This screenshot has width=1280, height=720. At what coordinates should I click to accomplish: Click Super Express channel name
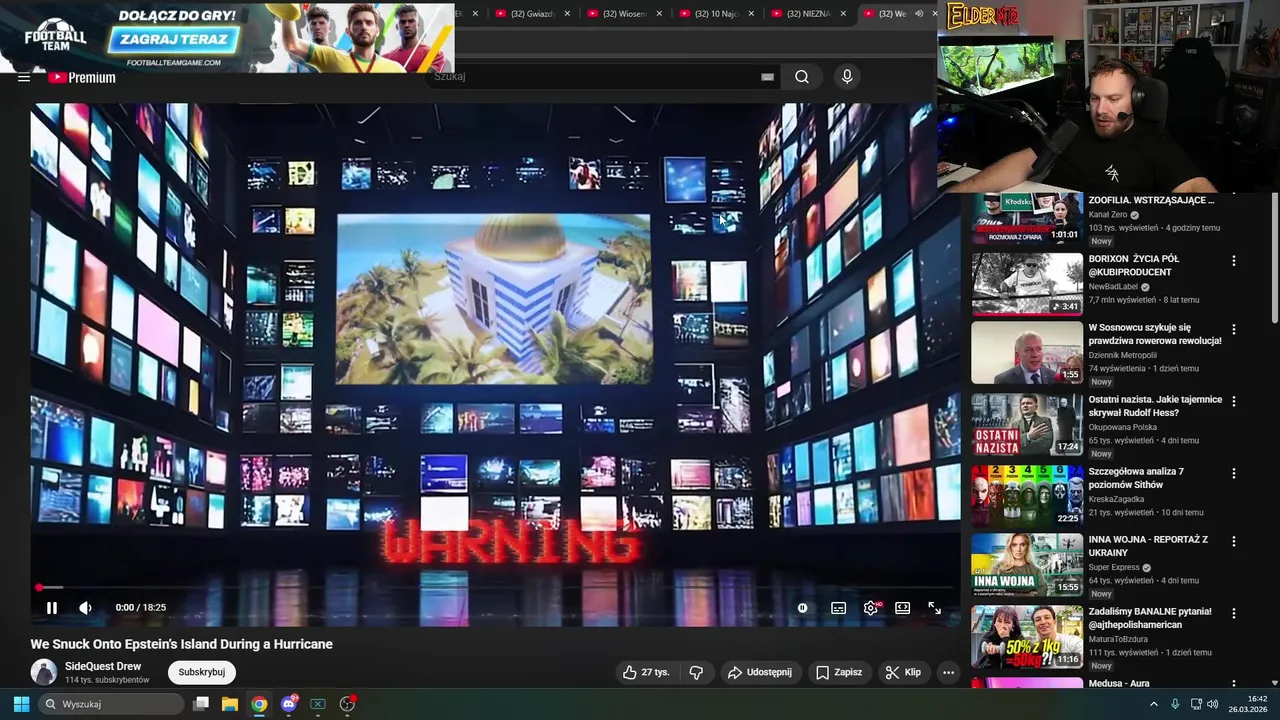(1114, 567)
